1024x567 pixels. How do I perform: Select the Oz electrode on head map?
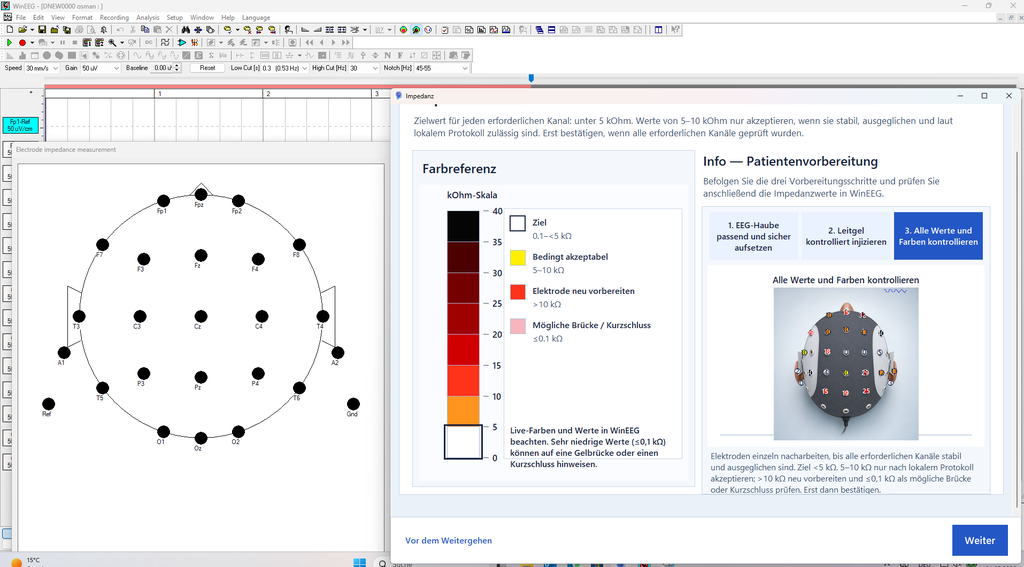(200, 438)
